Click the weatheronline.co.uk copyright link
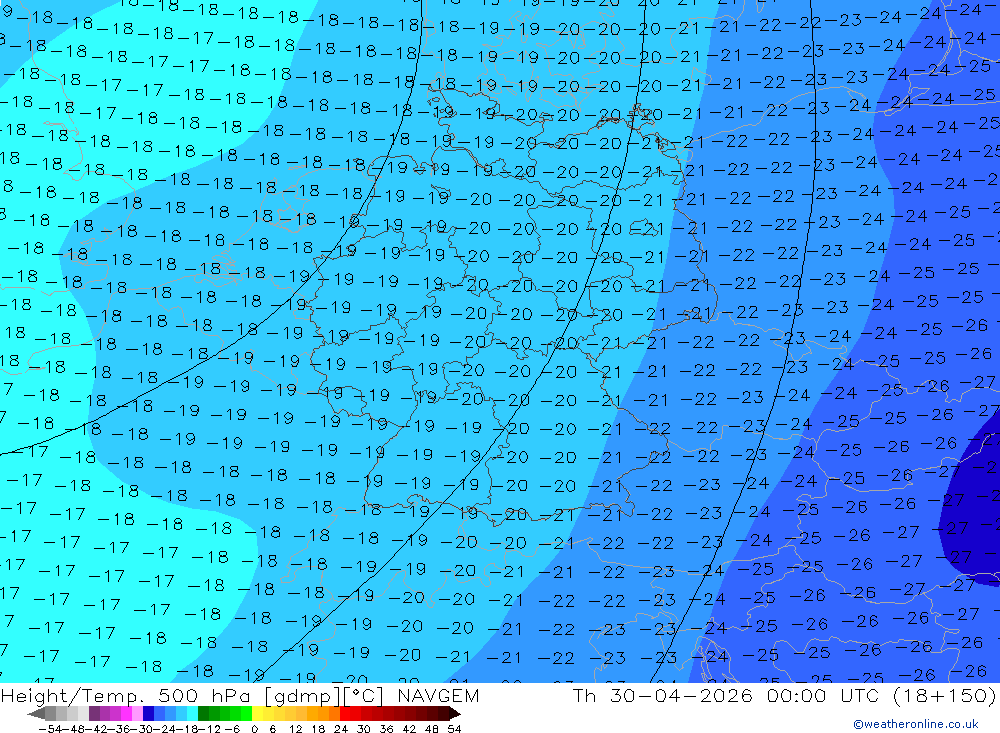 [916, 724]
